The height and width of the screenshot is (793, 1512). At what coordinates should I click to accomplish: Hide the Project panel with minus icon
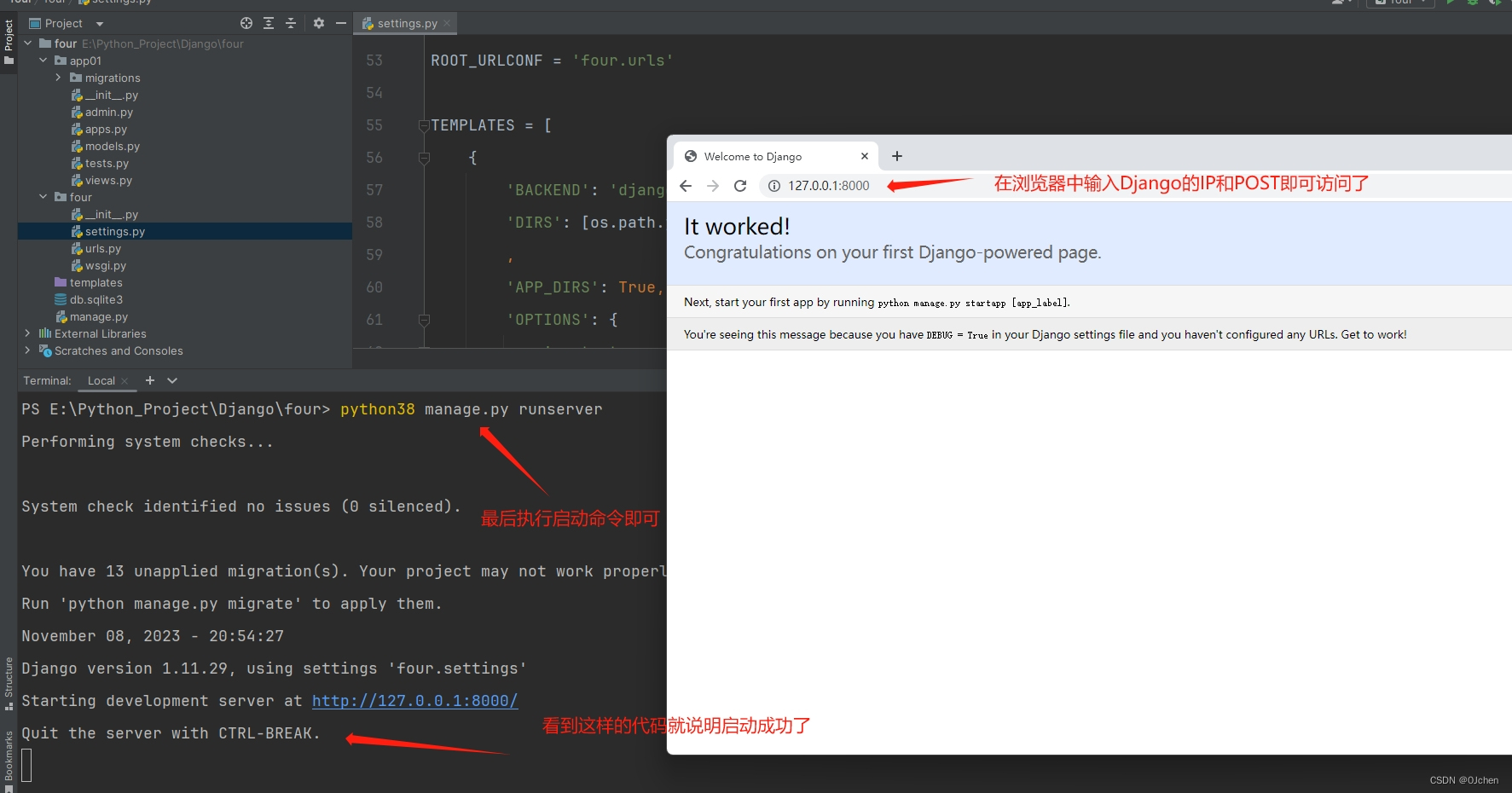341,23
